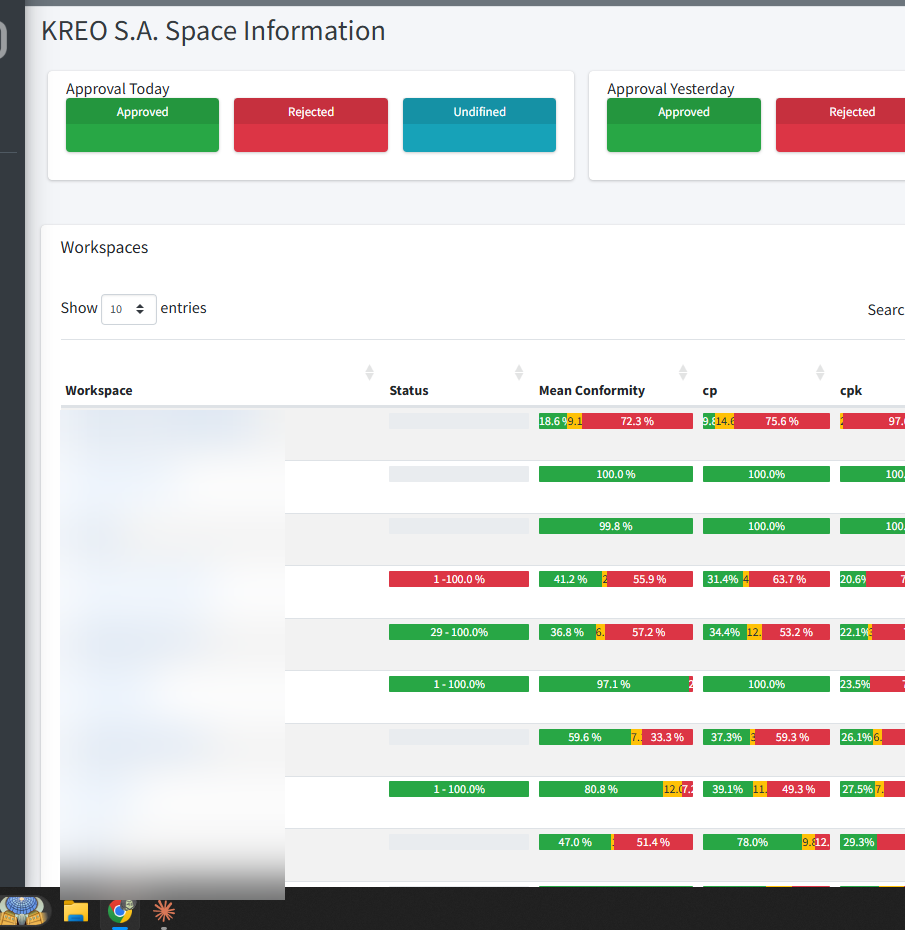Click the 78.0% green cp segment
Image resolution: width=905 pixels, height=930 pixels.
(753, 842)
